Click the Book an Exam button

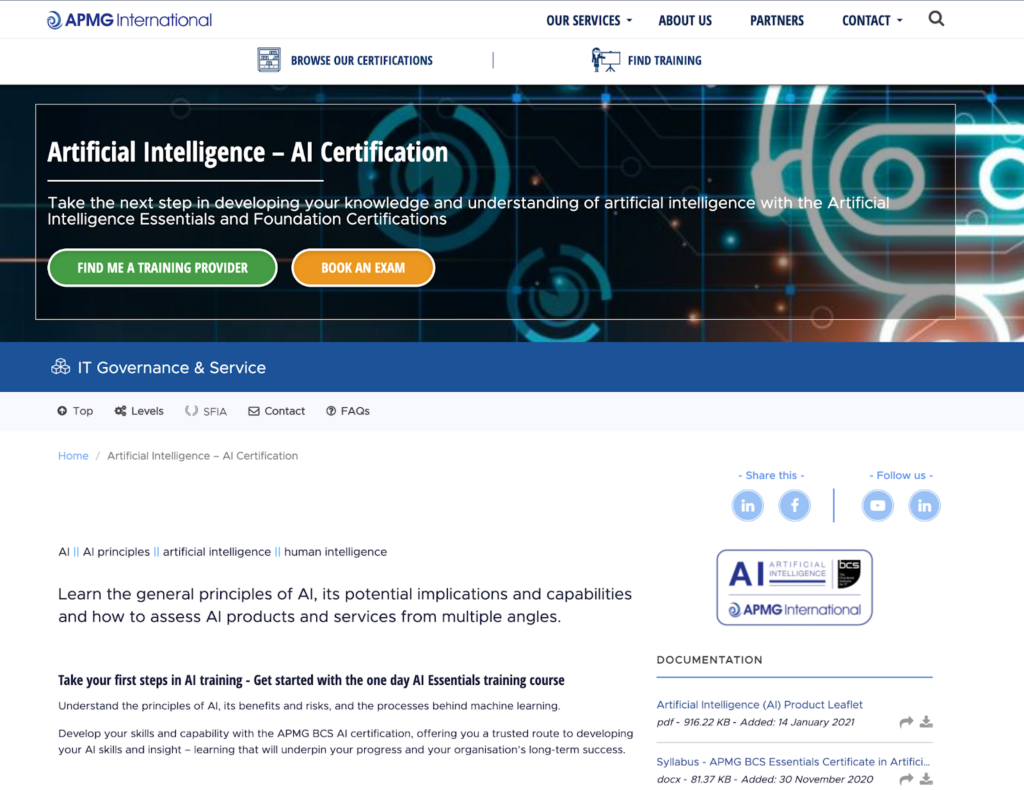click(363, 268)
